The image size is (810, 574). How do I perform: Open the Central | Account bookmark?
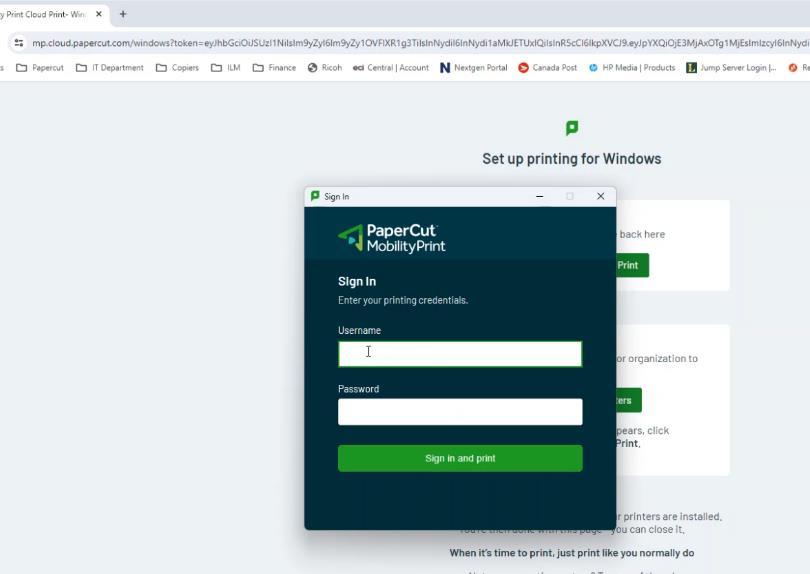pyautogui.click(x=391, y=68)
